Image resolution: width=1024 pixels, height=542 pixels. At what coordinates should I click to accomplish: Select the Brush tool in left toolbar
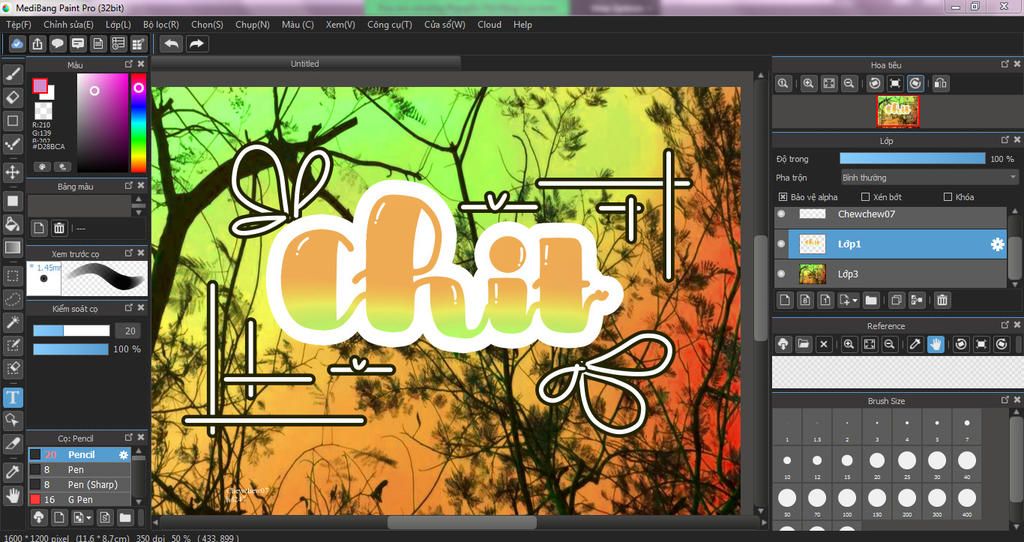pyautogui.click(x=12, y=74)
